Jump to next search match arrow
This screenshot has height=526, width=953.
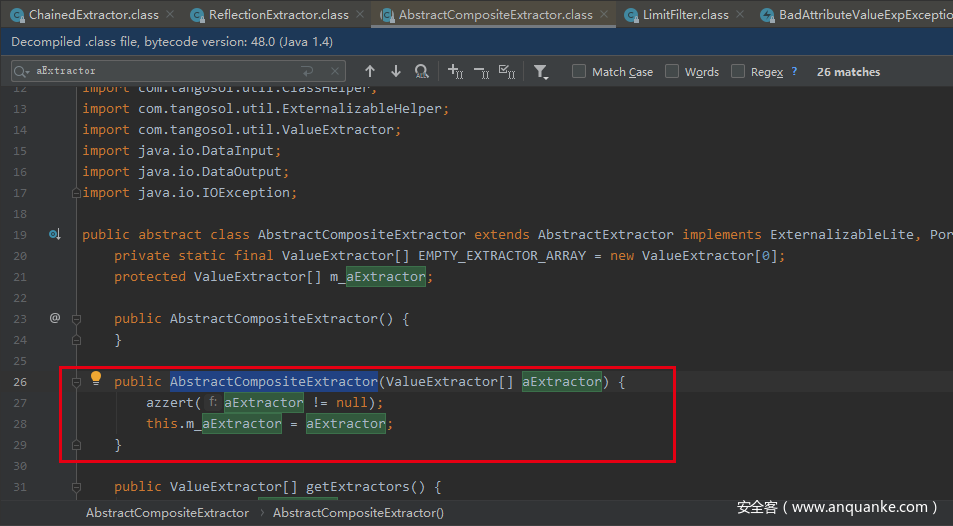click(x=396, y=71)
